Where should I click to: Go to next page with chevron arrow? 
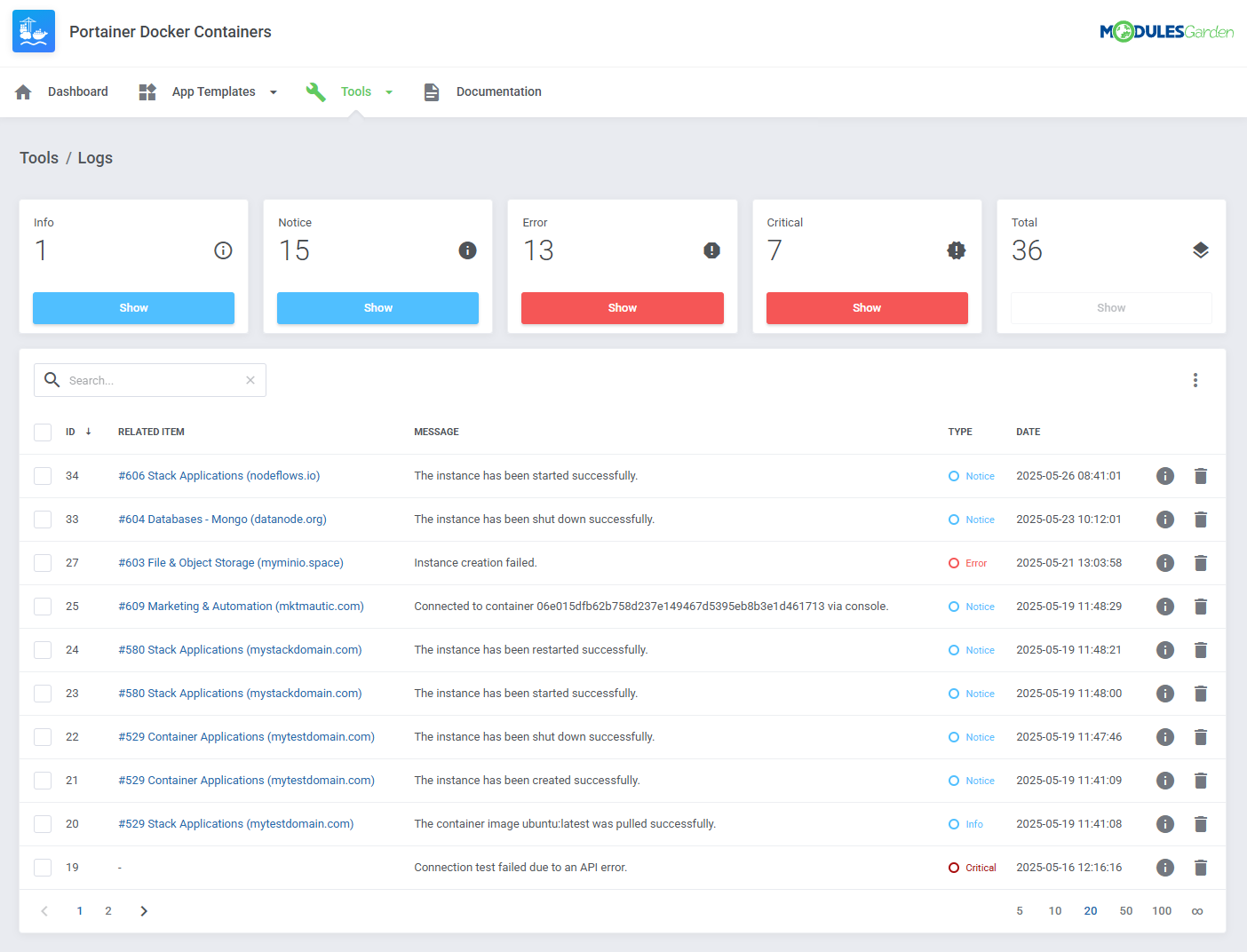(x=143, y=910)
